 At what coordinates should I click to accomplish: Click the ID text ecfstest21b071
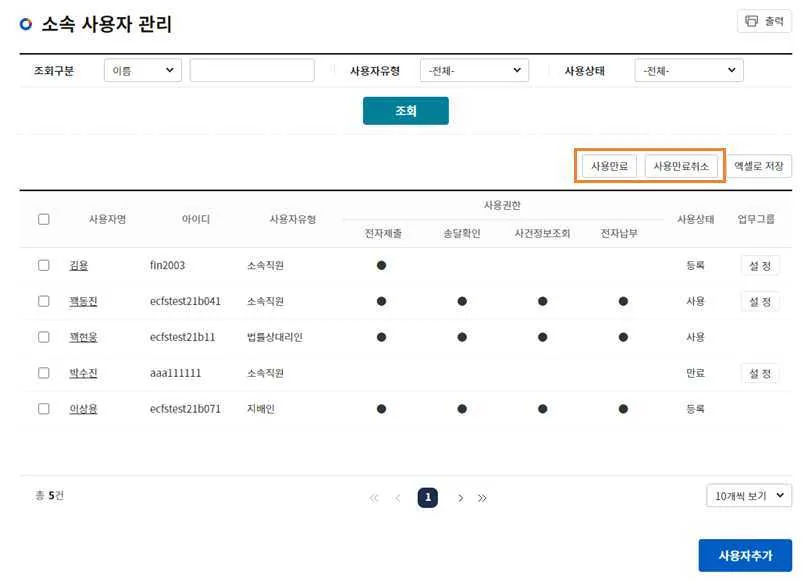click(185, 409)
